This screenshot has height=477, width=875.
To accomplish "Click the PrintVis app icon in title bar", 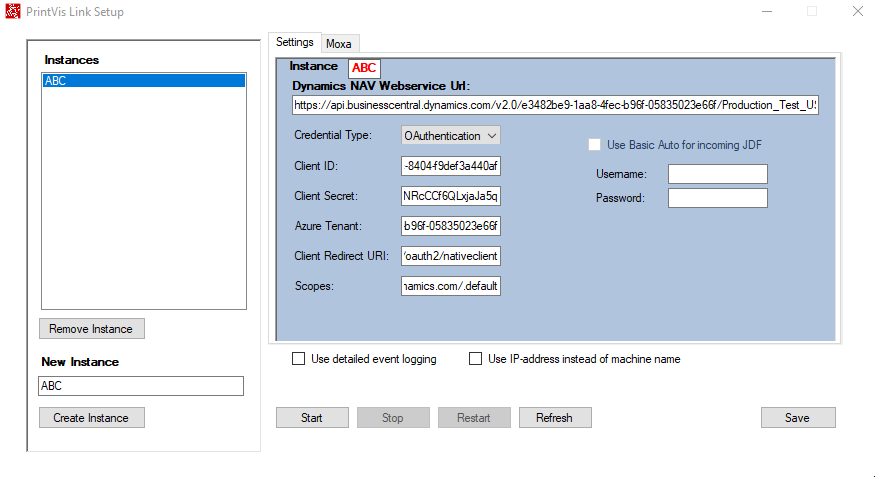I will coord(13,12).
